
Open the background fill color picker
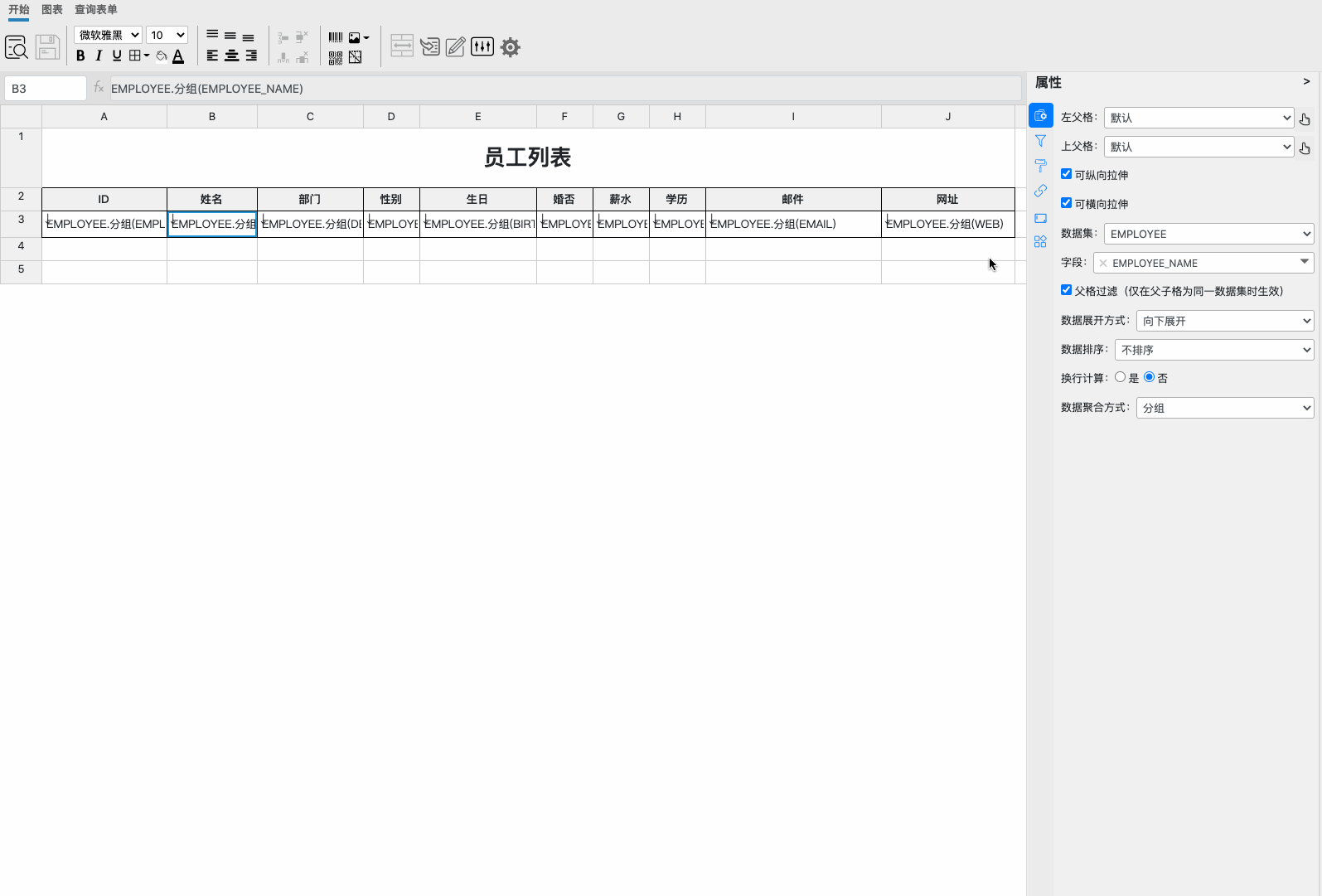coord(162,56)
